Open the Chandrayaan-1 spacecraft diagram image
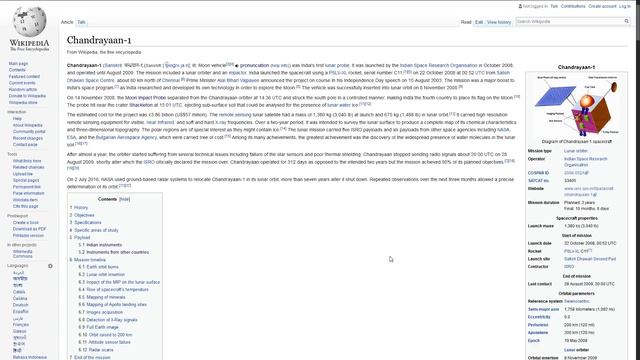 click(576, 106)
